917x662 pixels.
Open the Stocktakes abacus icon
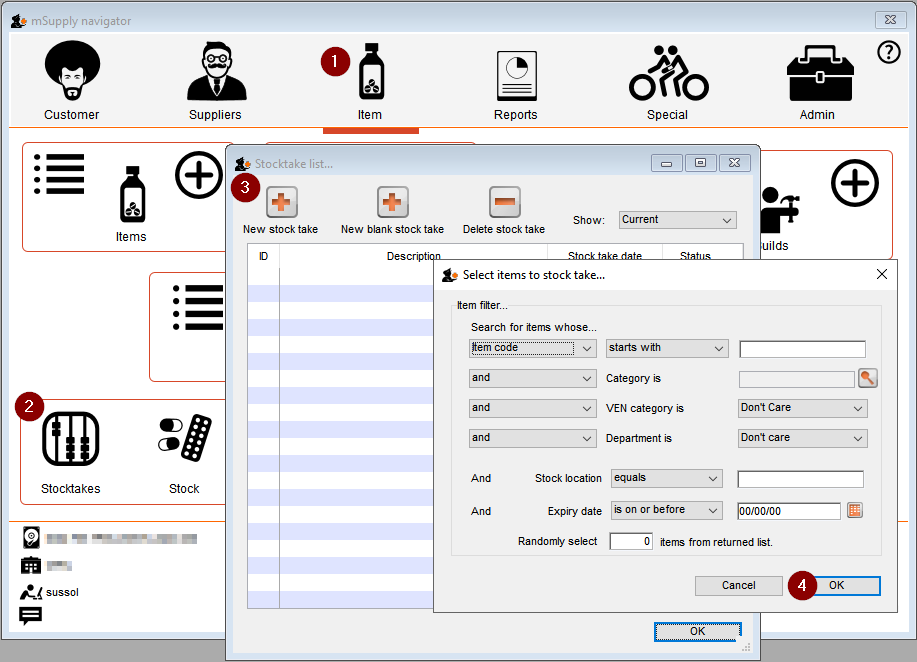pyautogui.click(x=70, y=440)
